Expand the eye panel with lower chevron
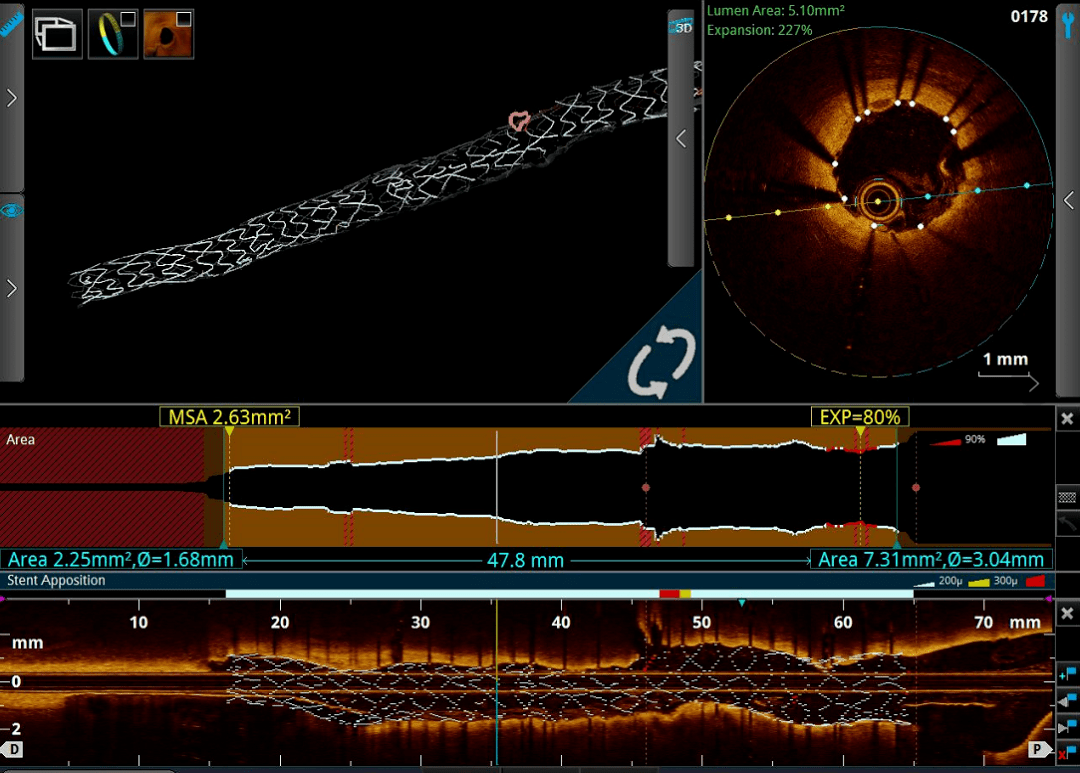This screenshot has width=1080, height=773. (11, 288)
